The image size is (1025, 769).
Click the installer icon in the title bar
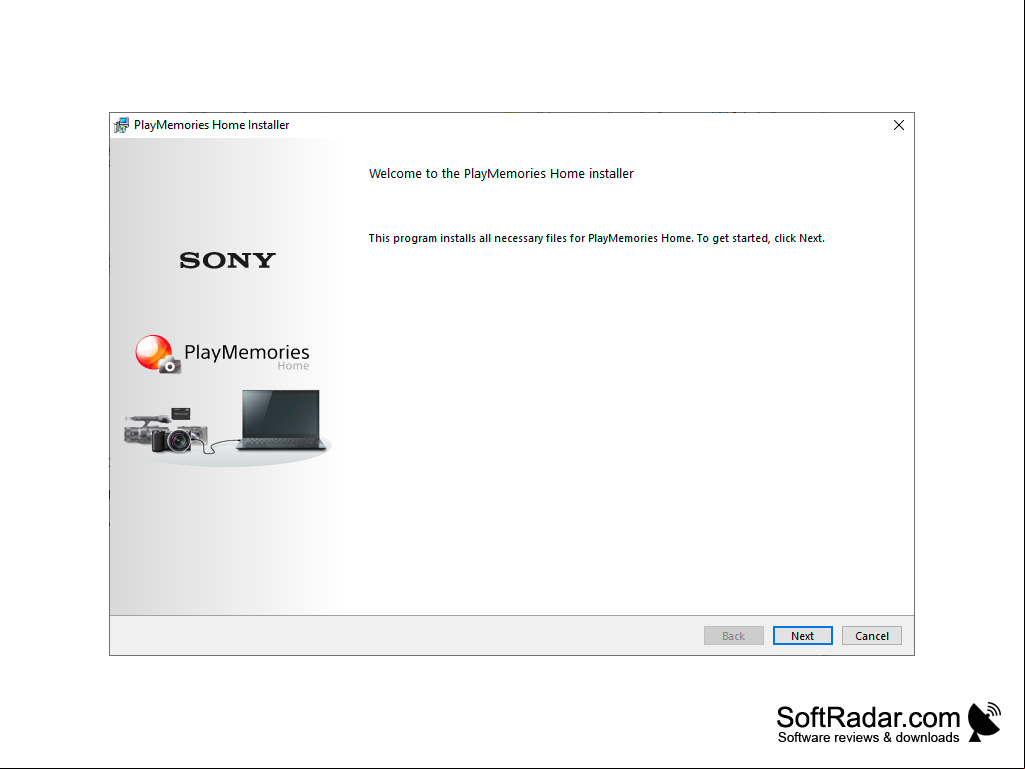point(121,125)
